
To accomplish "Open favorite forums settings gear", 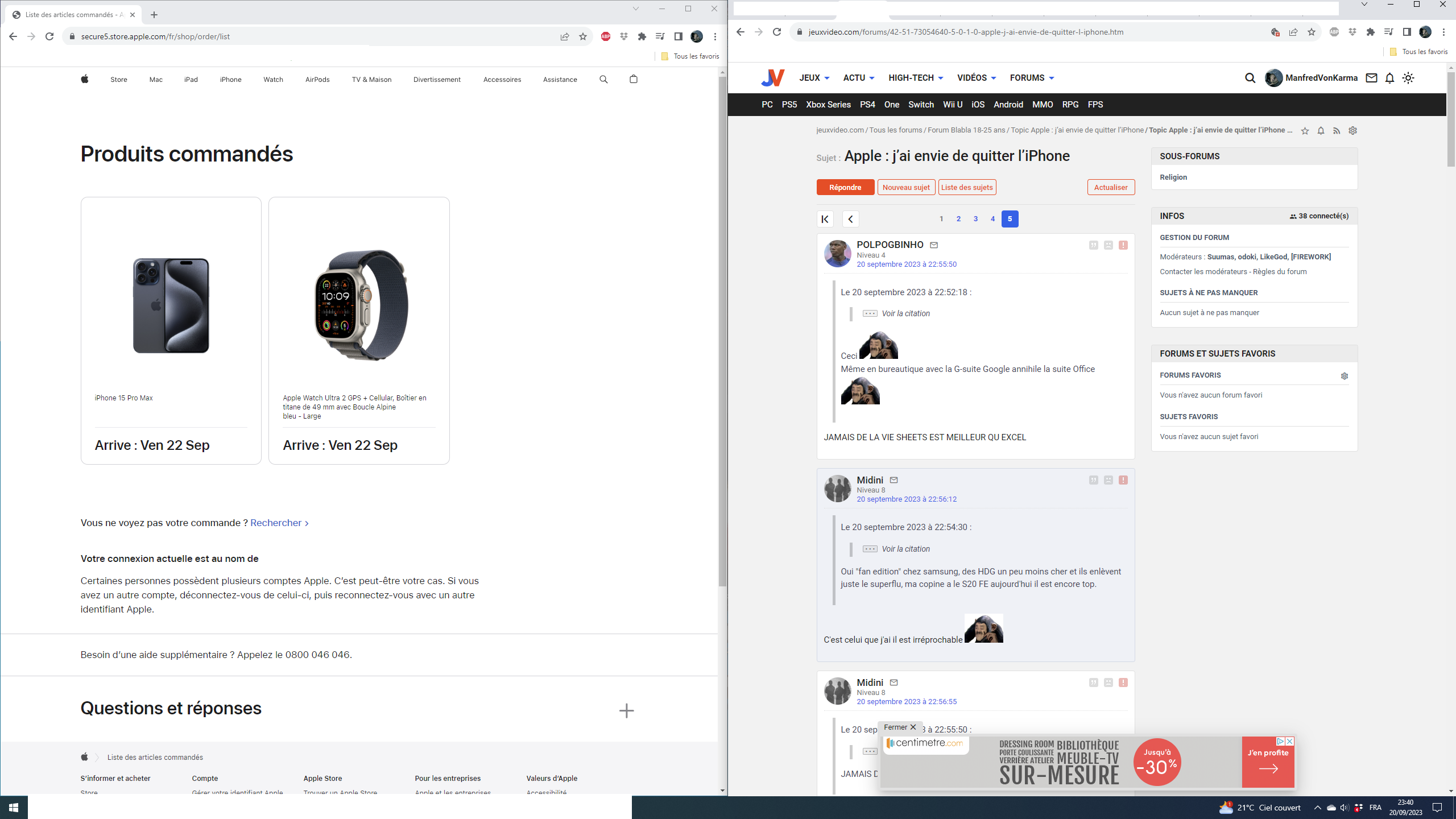I will tap(1344, 376).
